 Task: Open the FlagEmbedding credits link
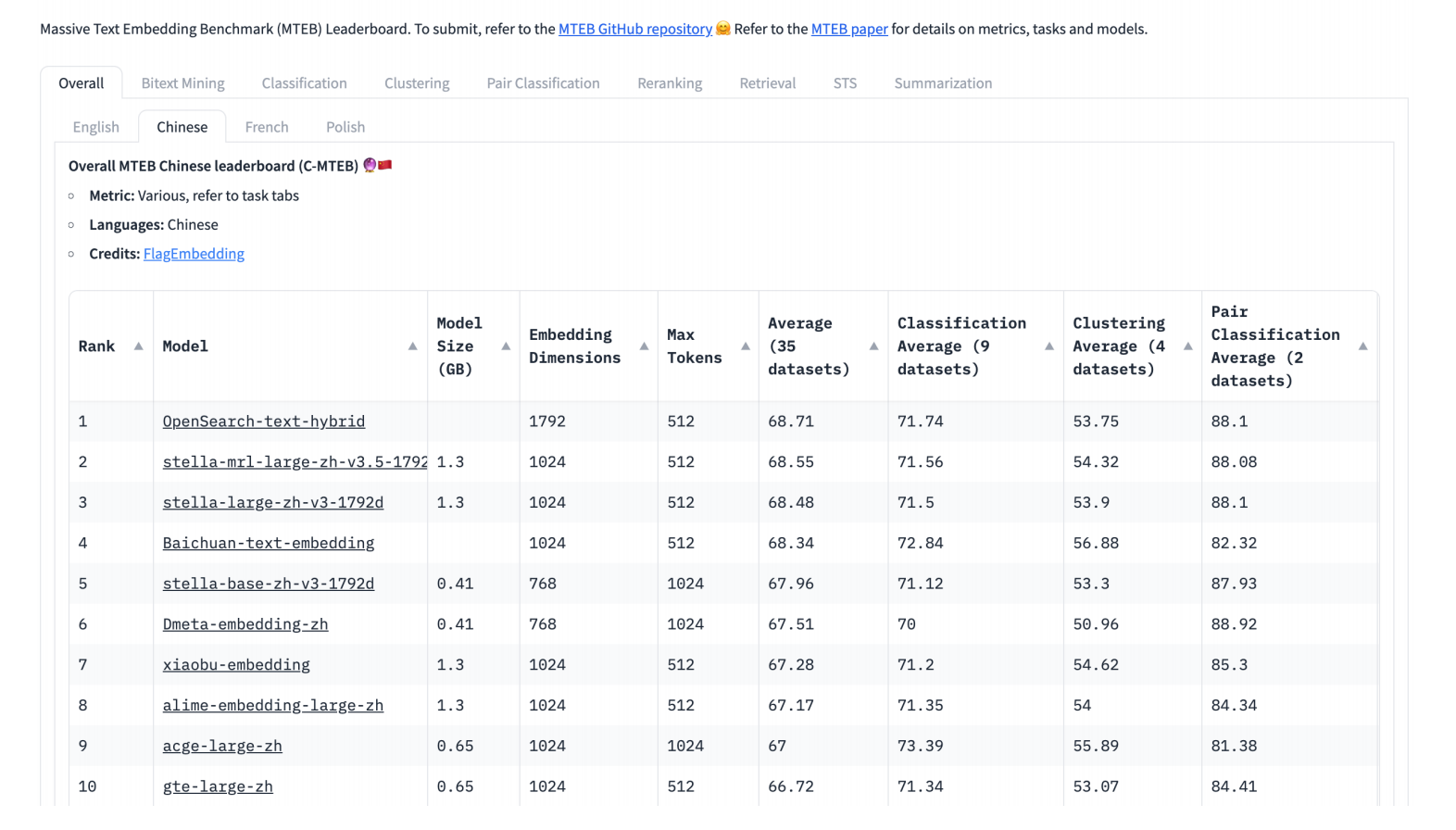click(x=194, y=254)
